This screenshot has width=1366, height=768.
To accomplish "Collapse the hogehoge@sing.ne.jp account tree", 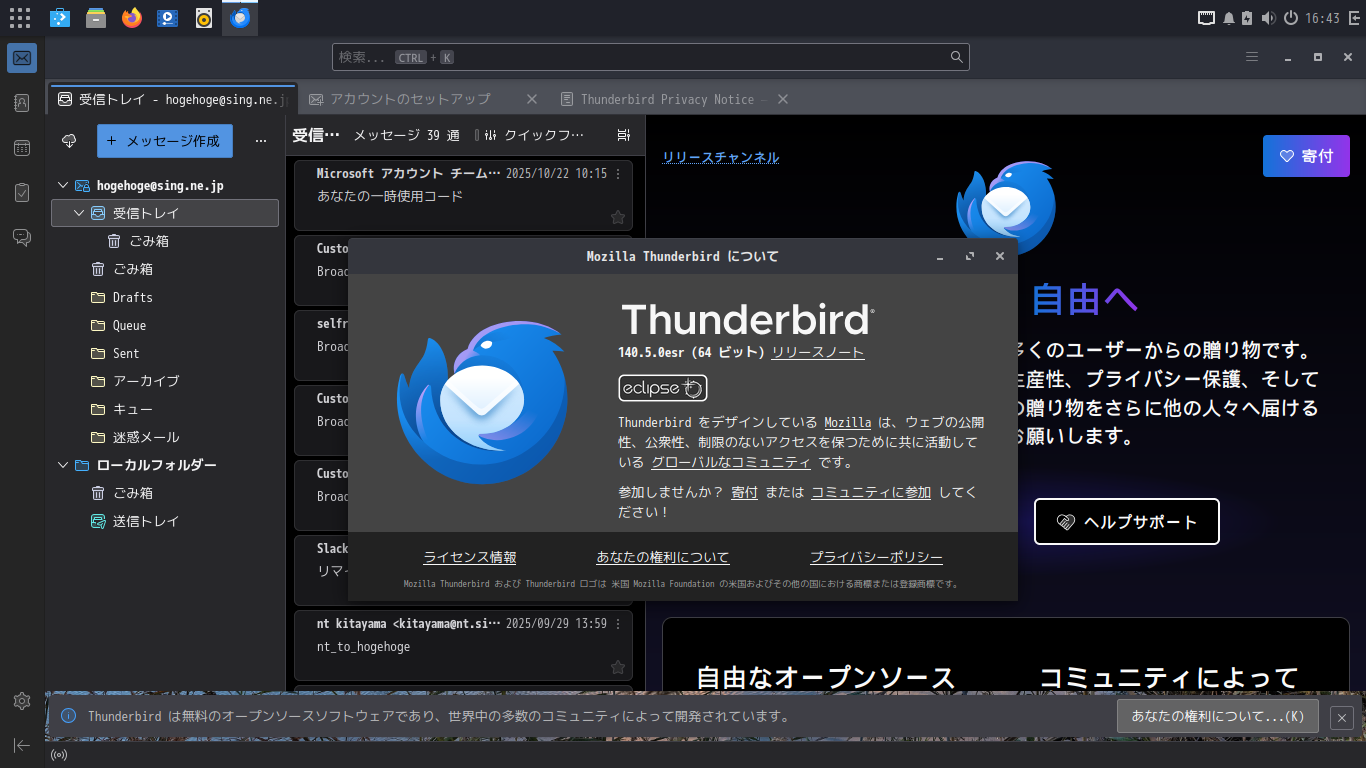I will (63, 185).
